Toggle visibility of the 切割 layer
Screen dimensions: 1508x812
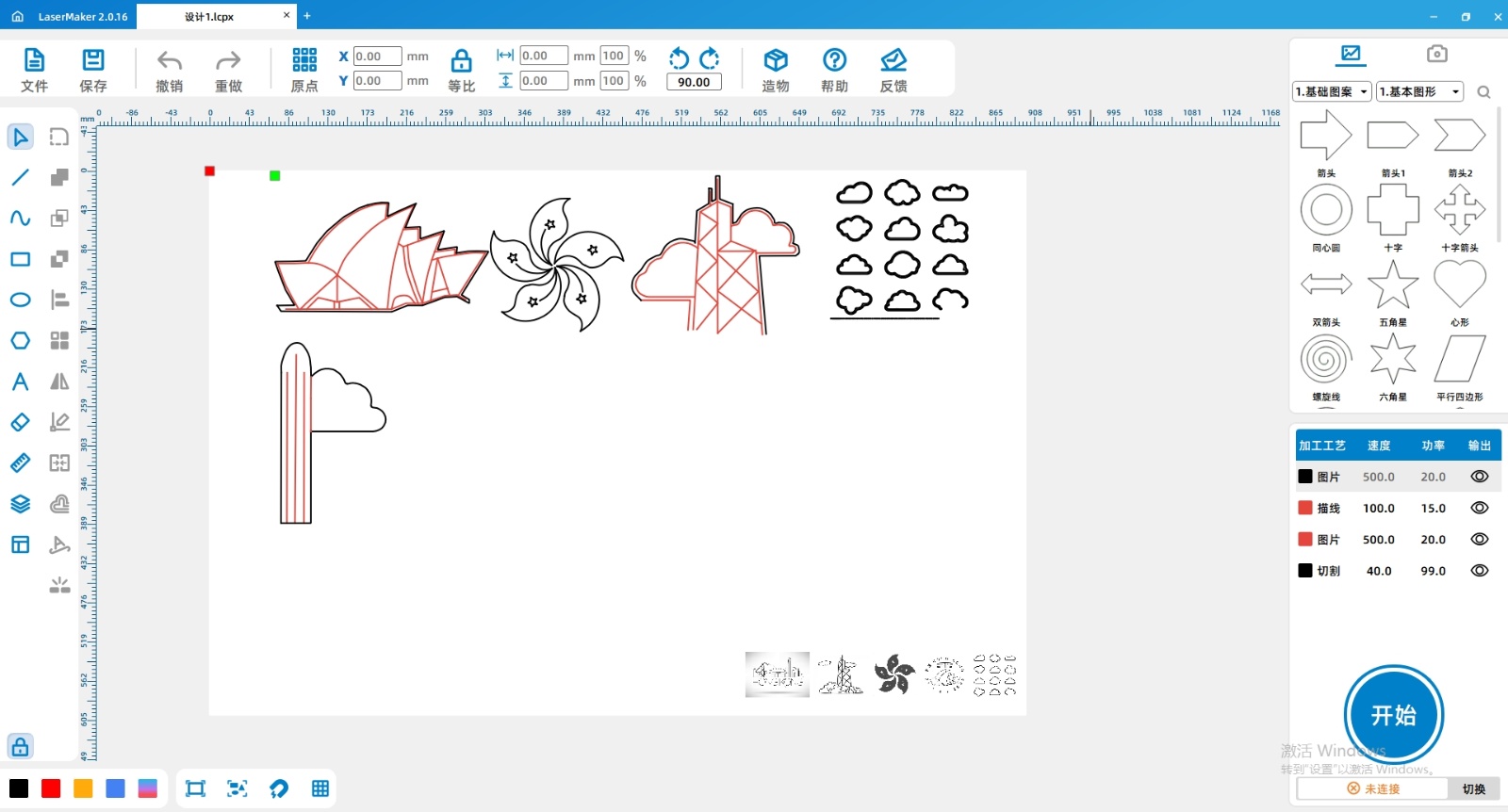(x=1479, y=571)
